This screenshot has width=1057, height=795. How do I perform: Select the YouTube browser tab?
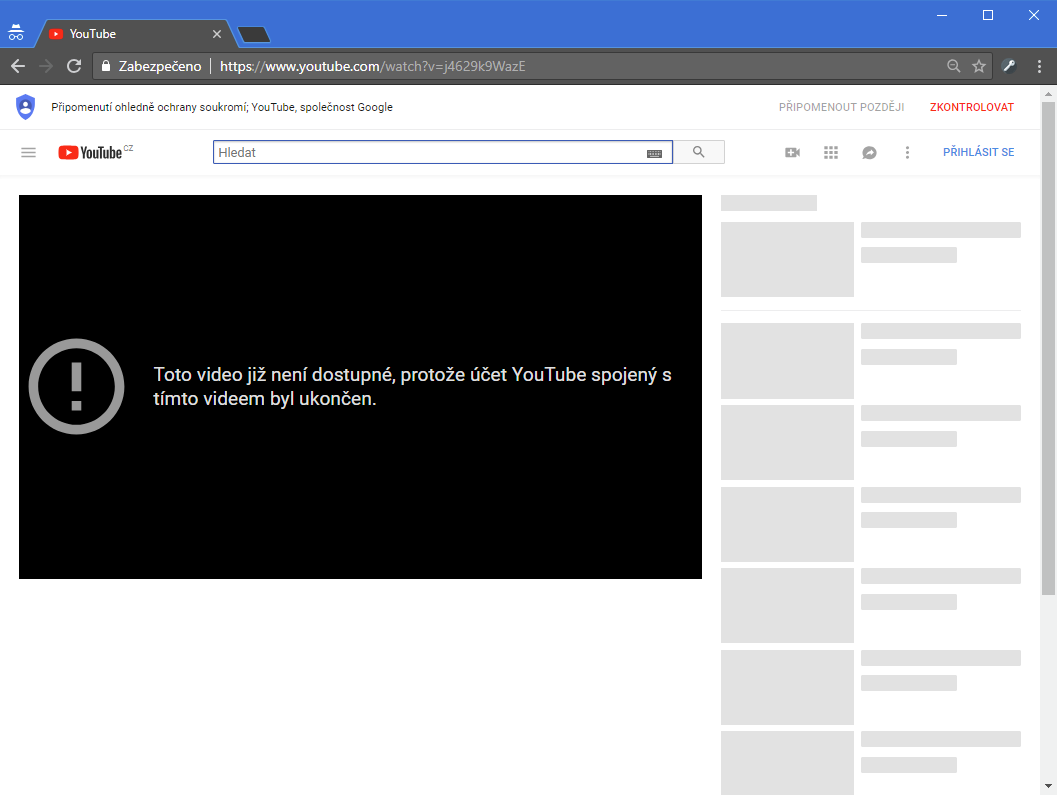135,34
